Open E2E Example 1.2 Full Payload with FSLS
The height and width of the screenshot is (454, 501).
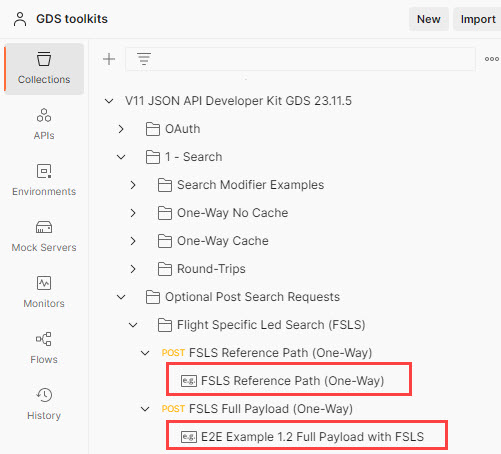click(307, 436)
